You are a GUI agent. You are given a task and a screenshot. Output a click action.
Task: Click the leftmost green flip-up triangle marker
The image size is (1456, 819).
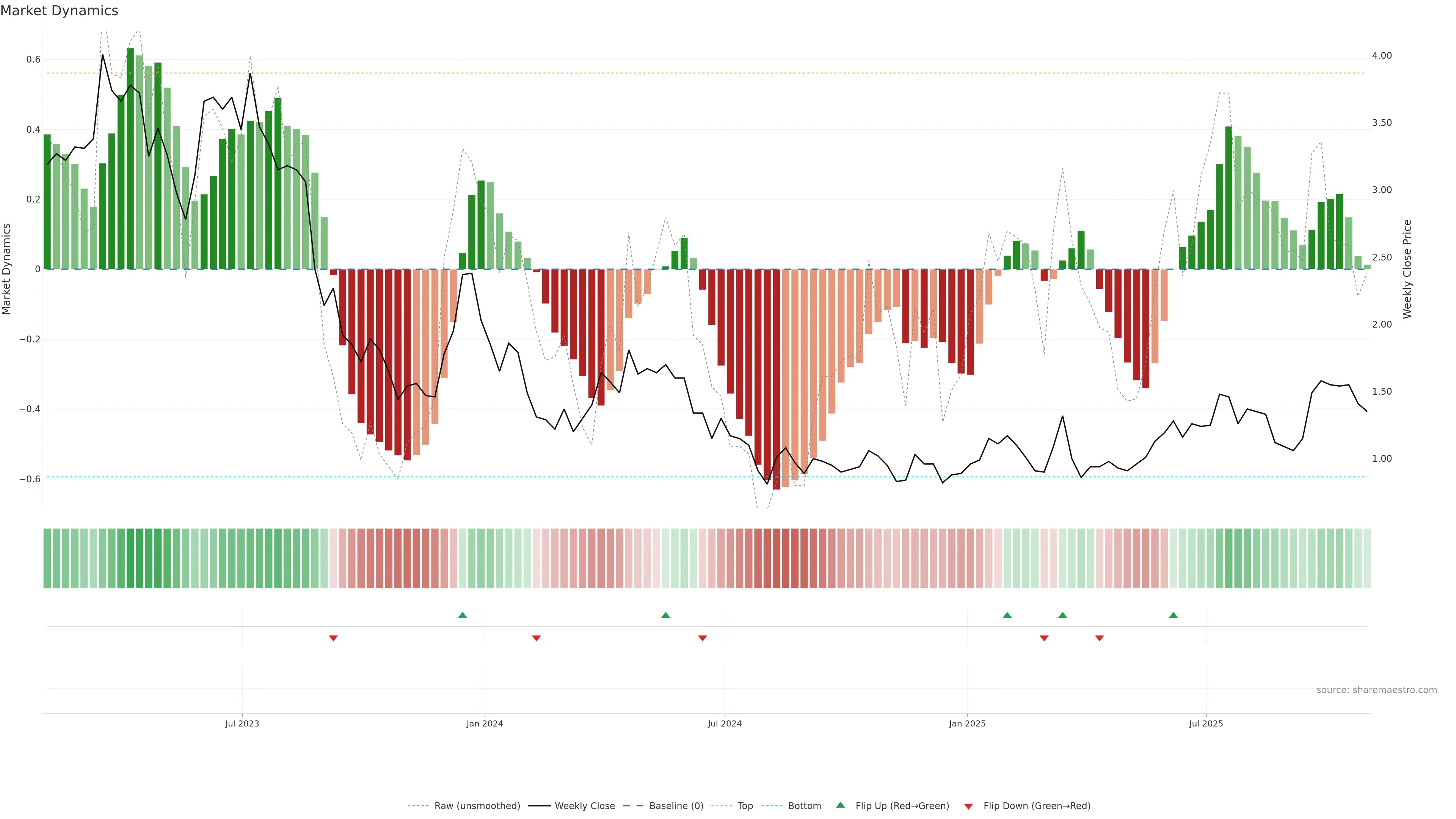(462, 615)
